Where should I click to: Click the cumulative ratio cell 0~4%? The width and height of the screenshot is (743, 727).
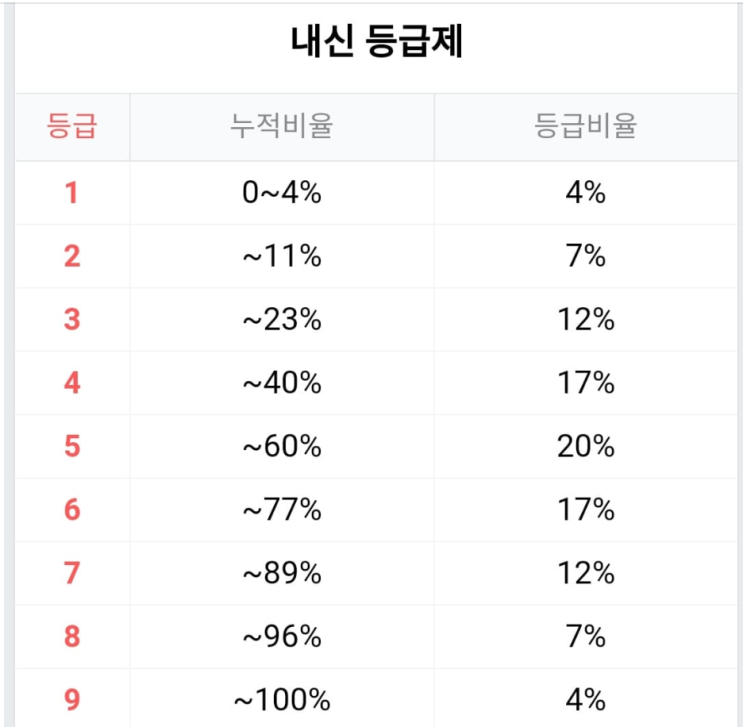(282, 193)
